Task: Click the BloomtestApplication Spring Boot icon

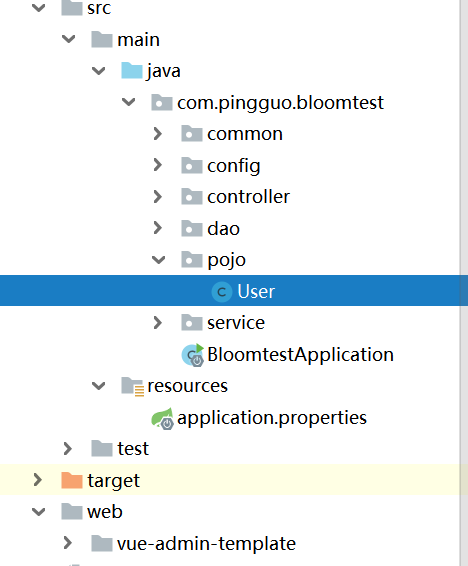Action: click(193, 355)
